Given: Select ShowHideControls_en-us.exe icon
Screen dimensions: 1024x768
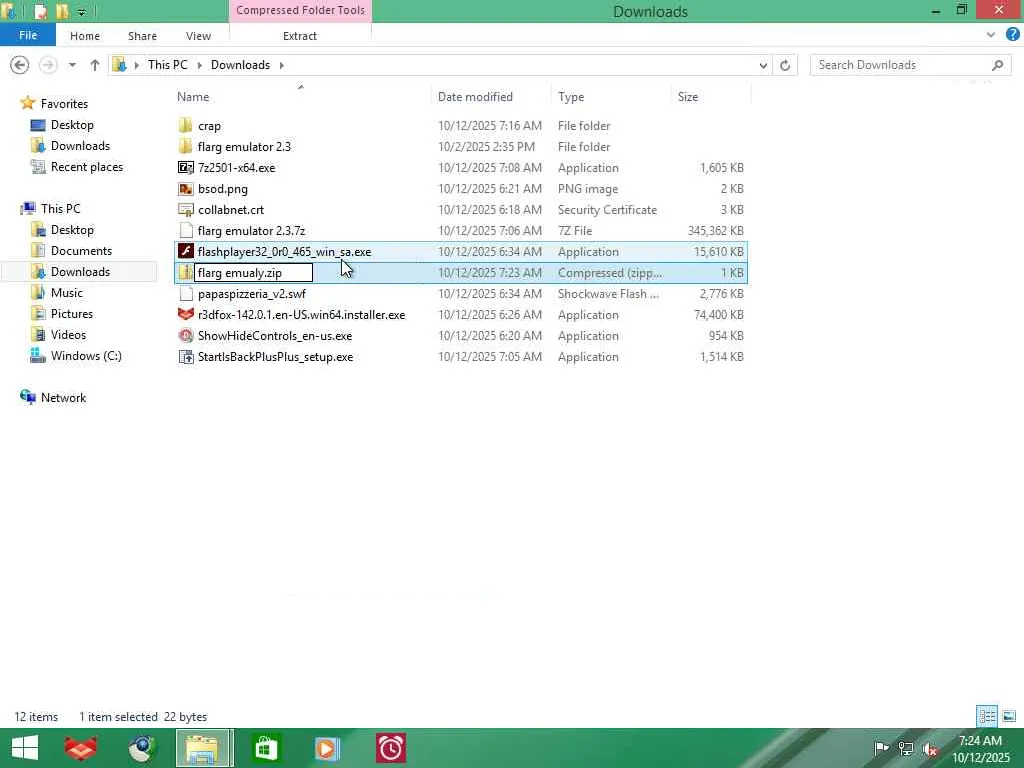Looking at the screenshot, I should (x=186, y=336).
